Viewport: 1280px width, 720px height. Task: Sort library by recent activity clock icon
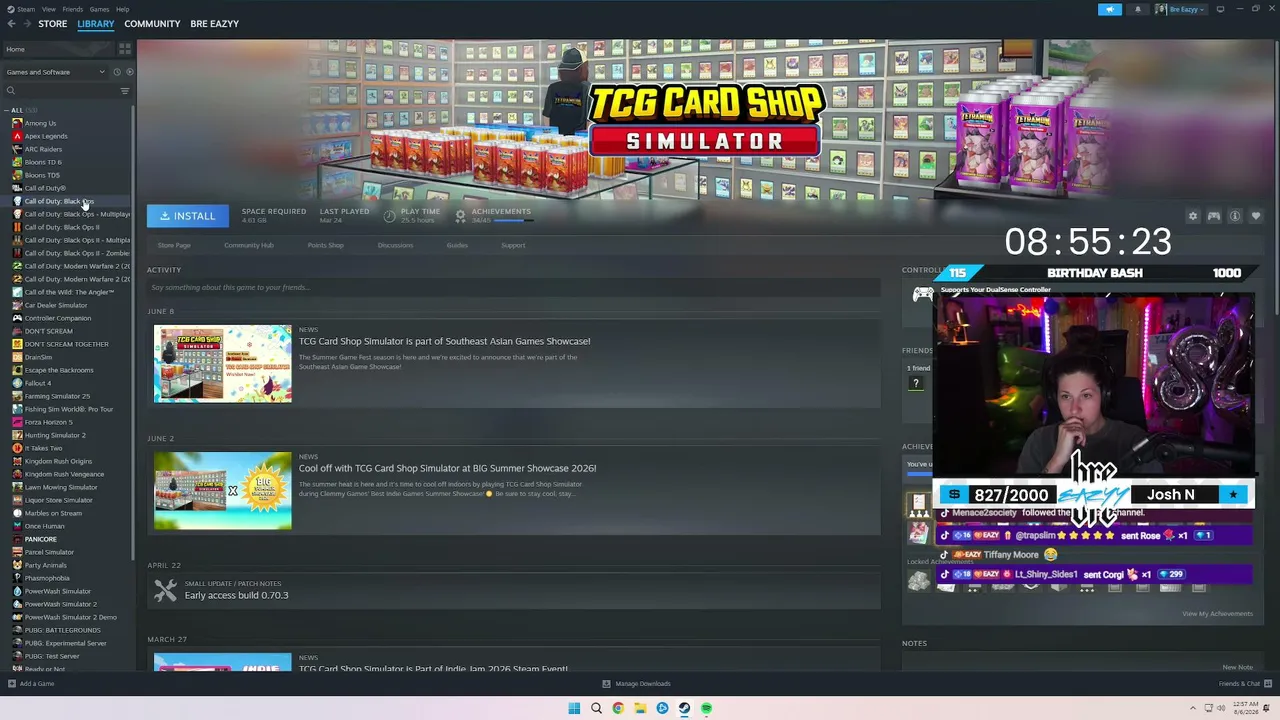point(116,72)
